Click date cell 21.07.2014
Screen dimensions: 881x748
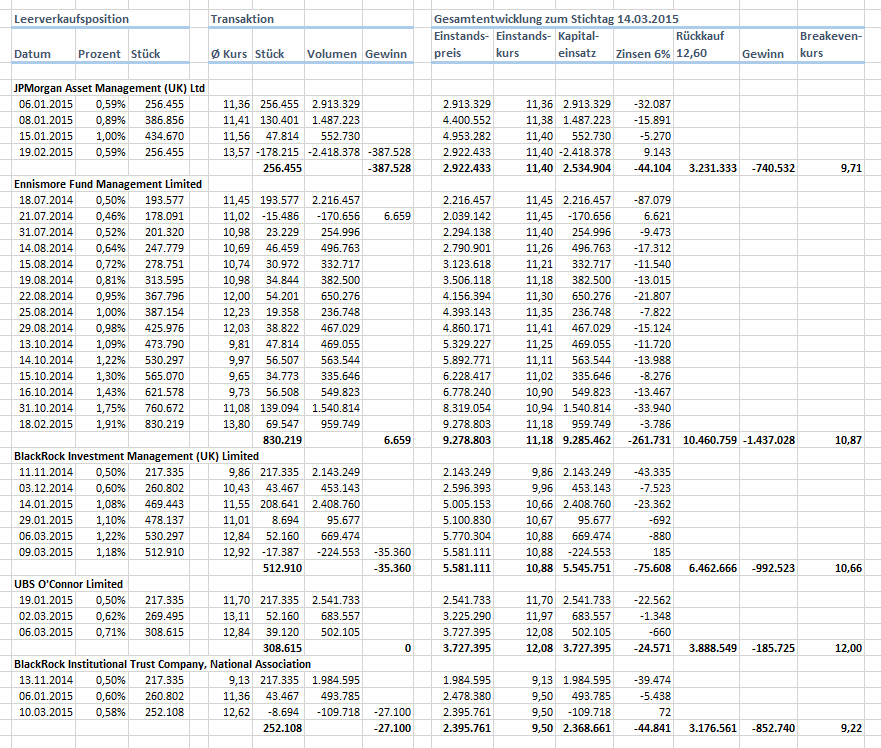pyautogui.click(x=46, y=216)
